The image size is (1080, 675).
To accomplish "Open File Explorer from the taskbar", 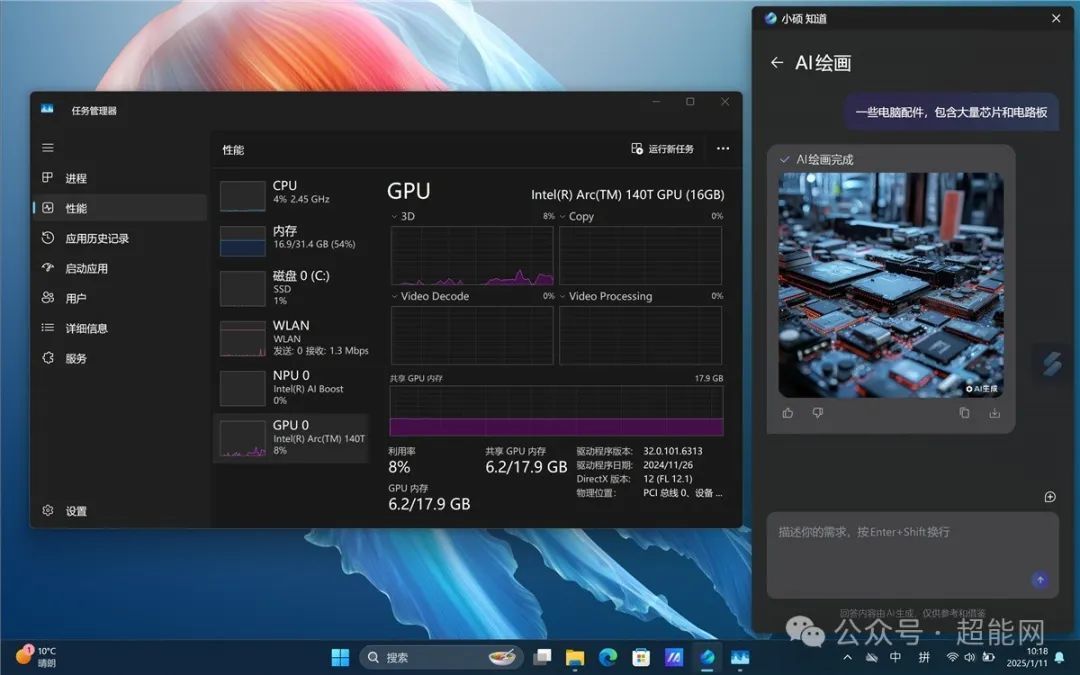I will click(575, 657).
